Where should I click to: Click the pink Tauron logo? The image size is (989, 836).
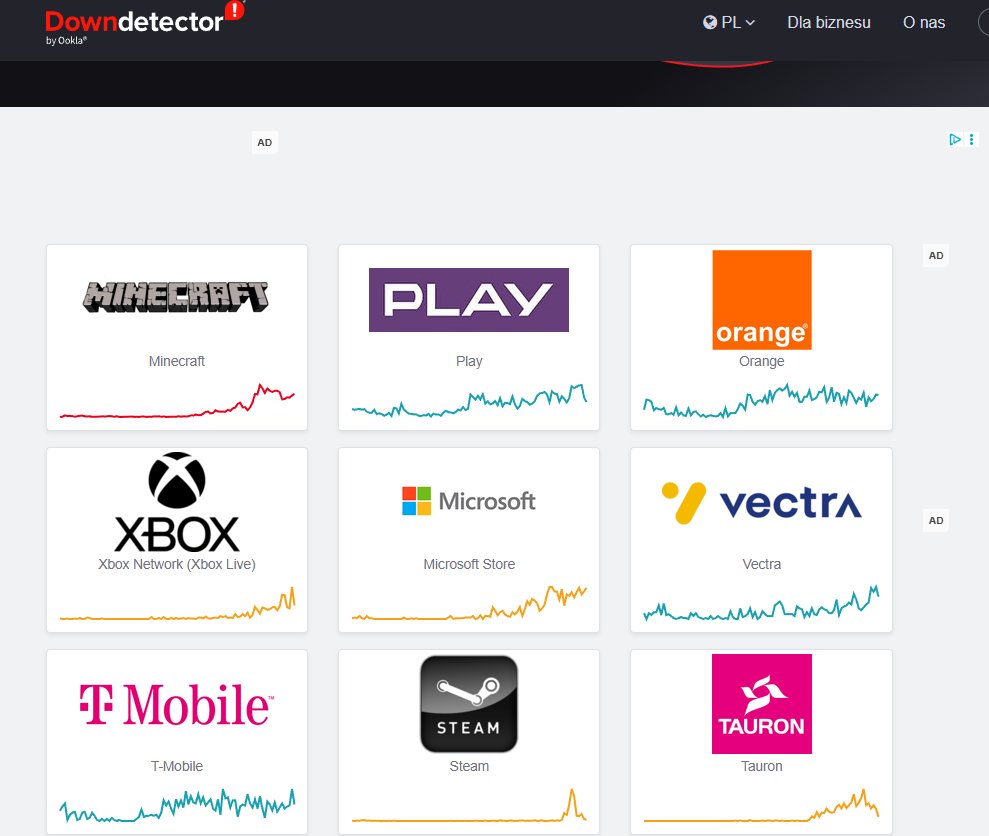pos(762,704)
